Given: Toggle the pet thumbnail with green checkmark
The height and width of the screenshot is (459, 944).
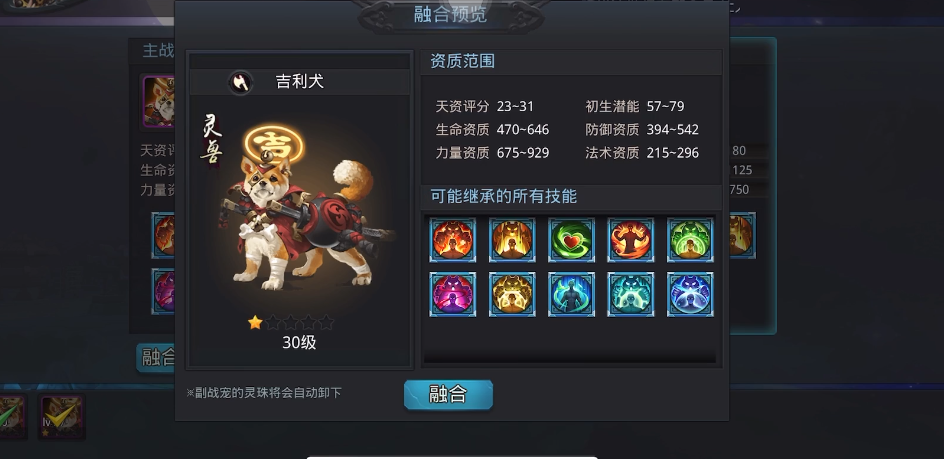Looking at the screenshot, I should pyautogui.click(x=13, y=416).
